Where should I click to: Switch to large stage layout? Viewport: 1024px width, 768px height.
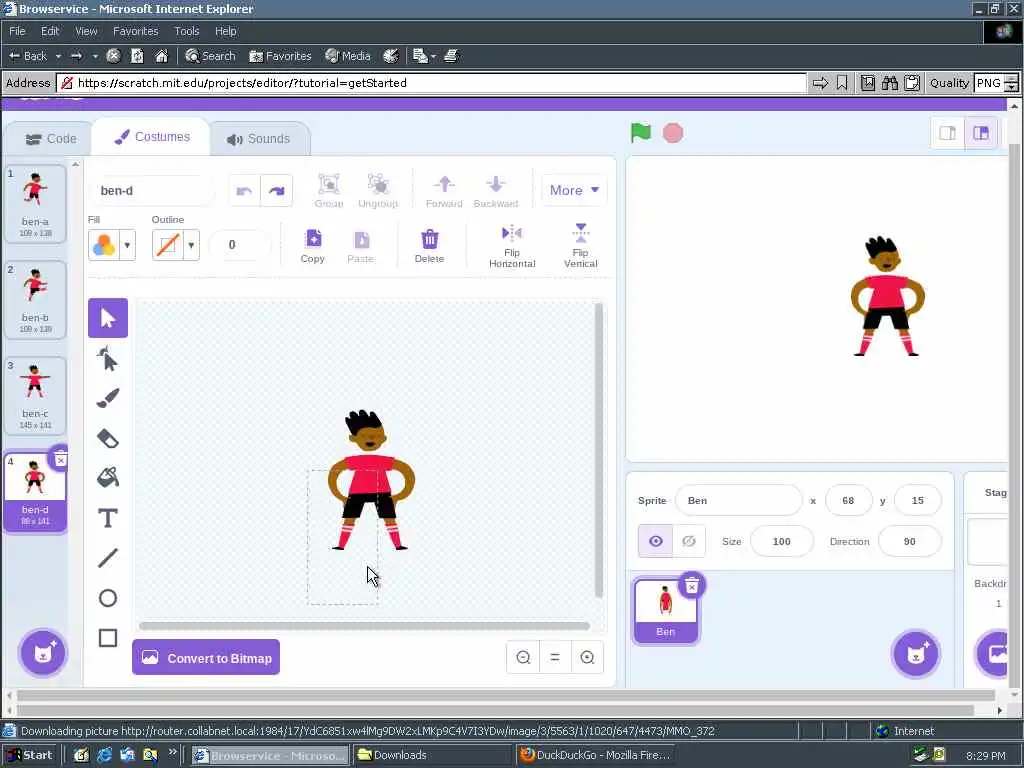[x=981, y=133]
